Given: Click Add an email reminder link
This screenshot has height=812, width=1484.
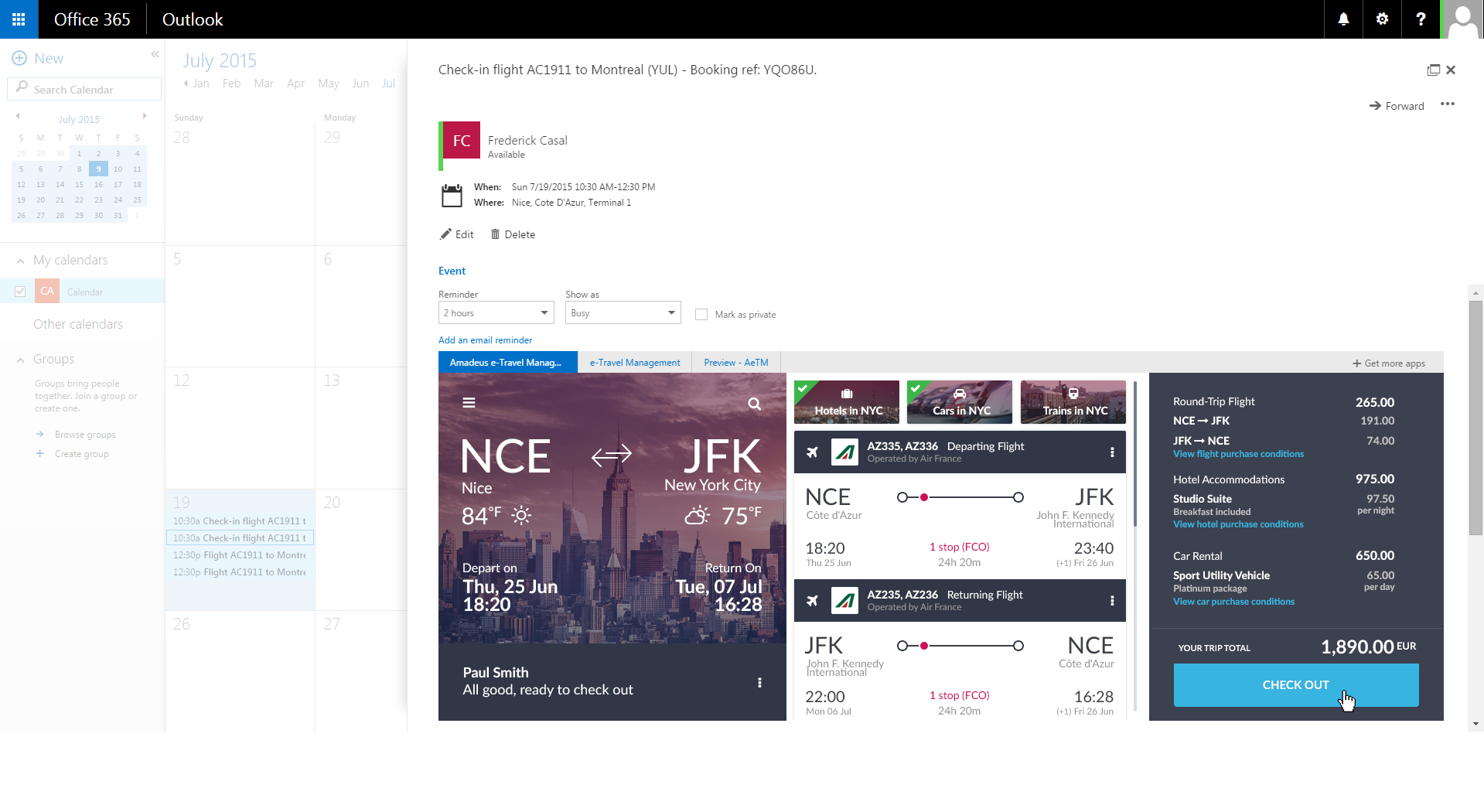Looking at the screenshot, I should point(485,339).
